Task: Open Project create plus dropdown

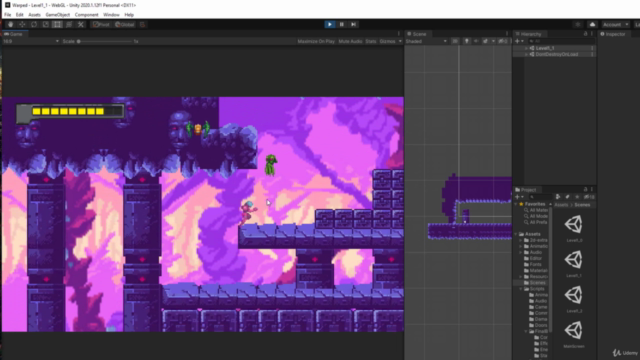Action: (x=519, y=197)
